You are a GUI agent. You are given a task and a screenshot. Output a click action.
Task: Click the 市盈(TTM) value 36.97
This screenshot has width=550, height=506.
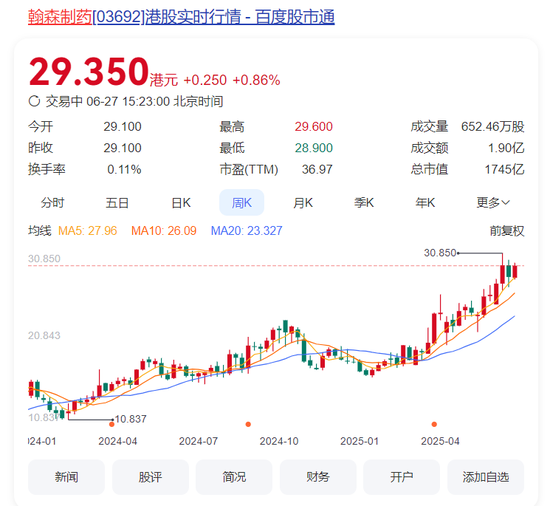(x=317, y=170)
